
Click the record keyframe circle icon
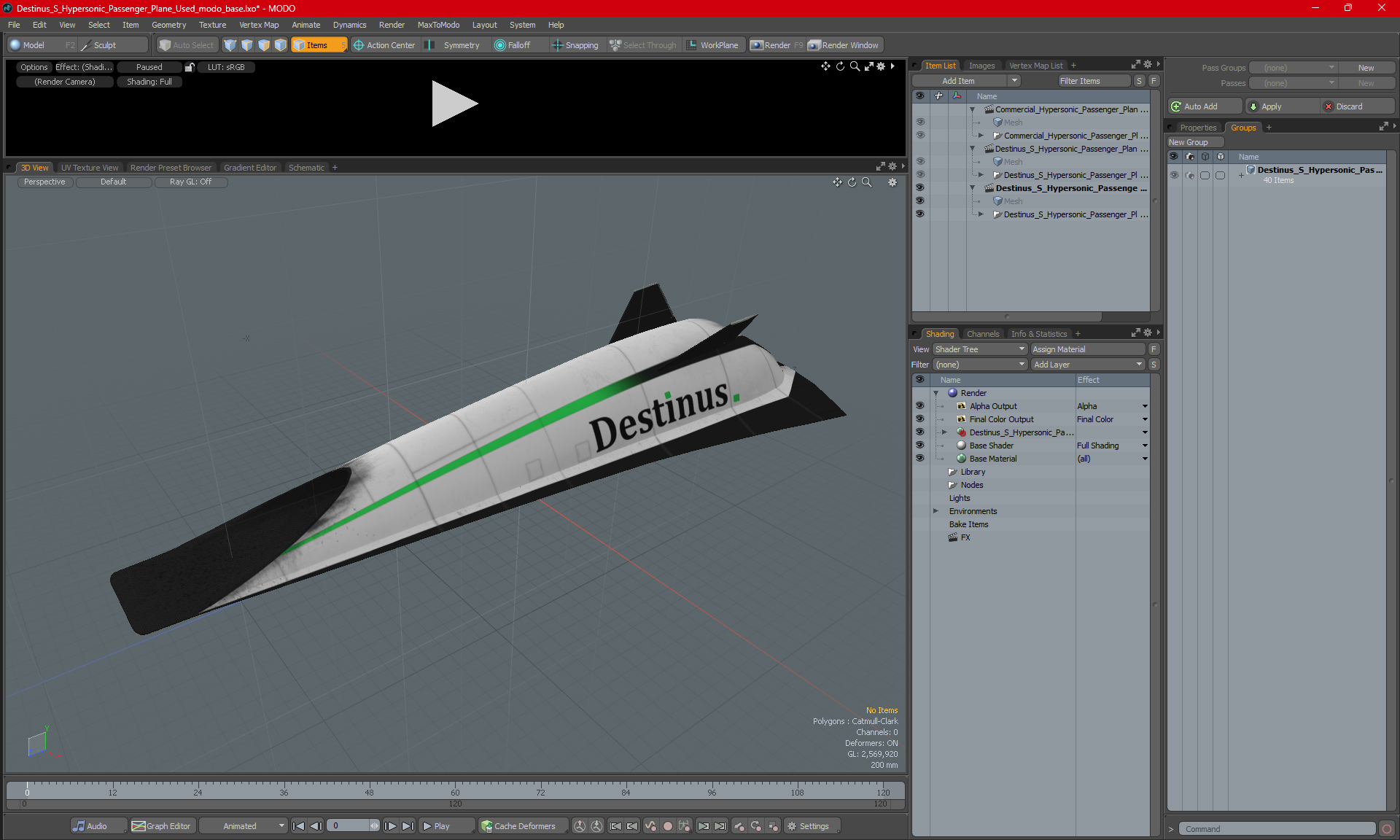coord(667,826)
